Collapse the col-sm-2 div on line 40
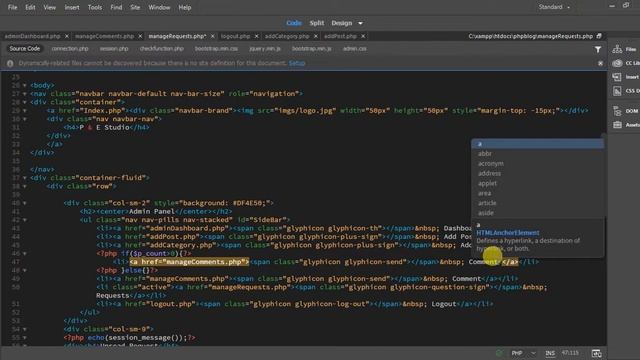The width and height of the screenshot is (640, 360). (24, 203)
